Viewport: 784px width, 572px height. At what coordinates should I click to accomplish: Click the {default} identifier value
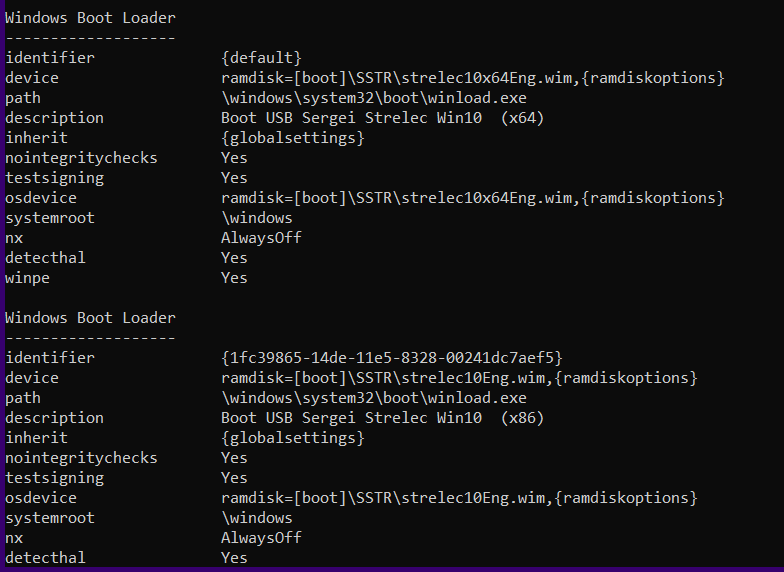pos(261,58)
